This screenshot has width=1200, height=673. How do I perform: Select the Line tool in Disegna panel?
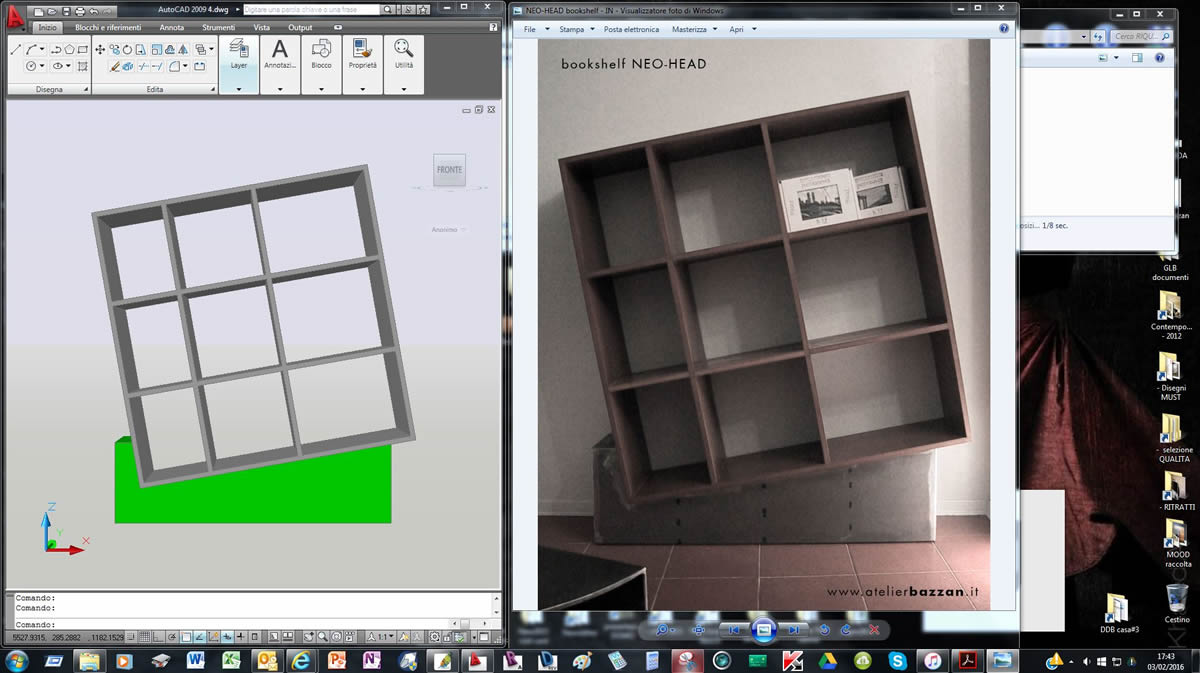point(16,49)
